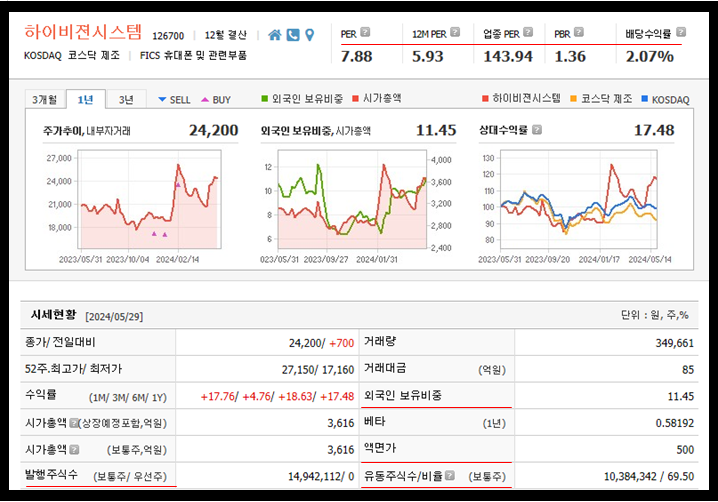718x502 pixels.
Task: Click the 주가추이 price chart
Action: (149, 199)
